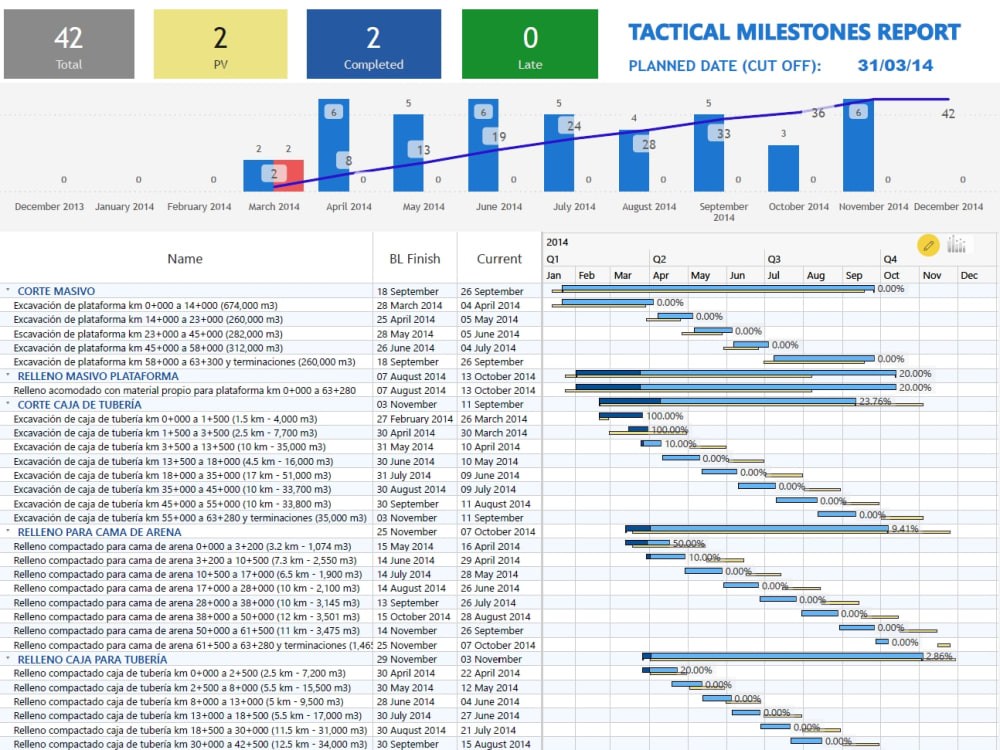Click the blue June 2014 chart bar
1000x750 pixels.
click(483, 145)
